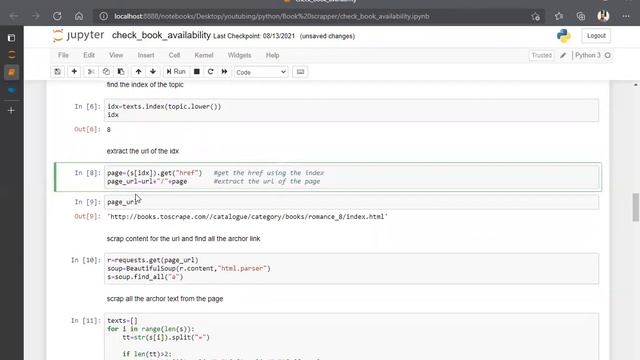Viewport: 640px width, 360px height.
Task: Go back with browser back arrow
Action: point(14,16)
